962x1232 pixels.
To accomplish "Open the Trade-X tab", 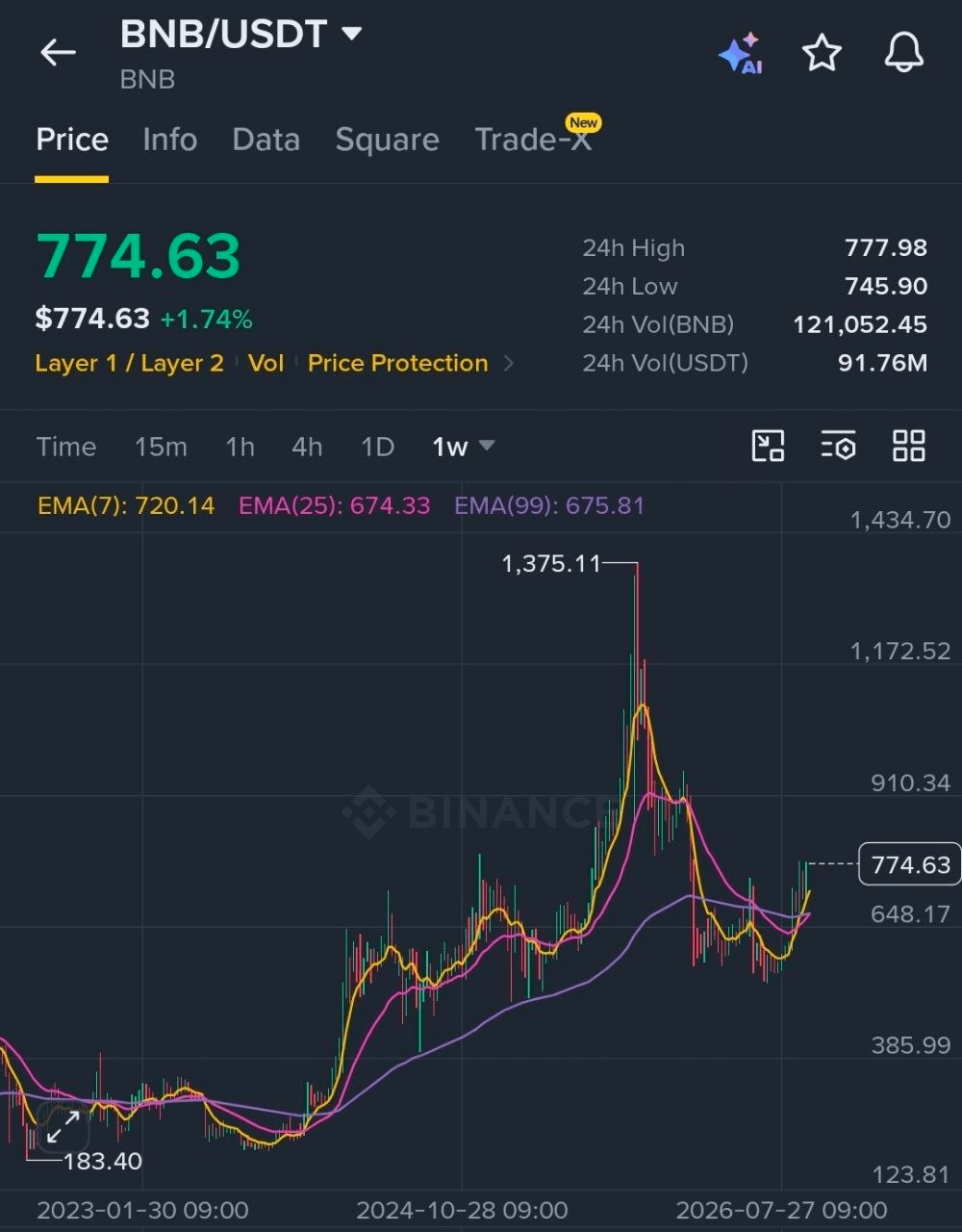I will point(534,140).
